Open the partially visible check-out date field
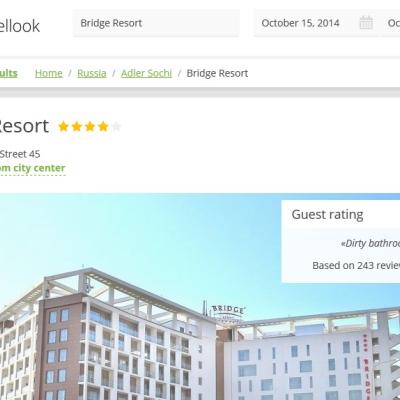Screen dimensions: 400x400 pyautogui.click(x=391, y=23)
